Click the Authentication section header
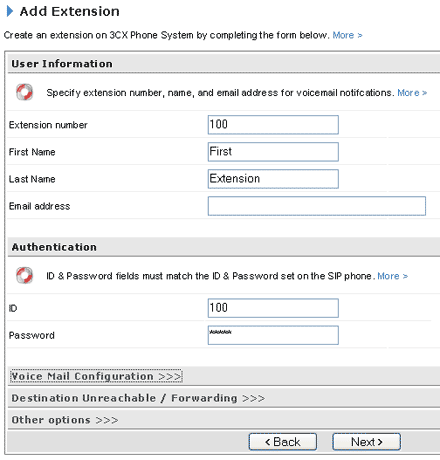Image resolution: width=440 pixels, height=460 pixels. tap(54, 247)
